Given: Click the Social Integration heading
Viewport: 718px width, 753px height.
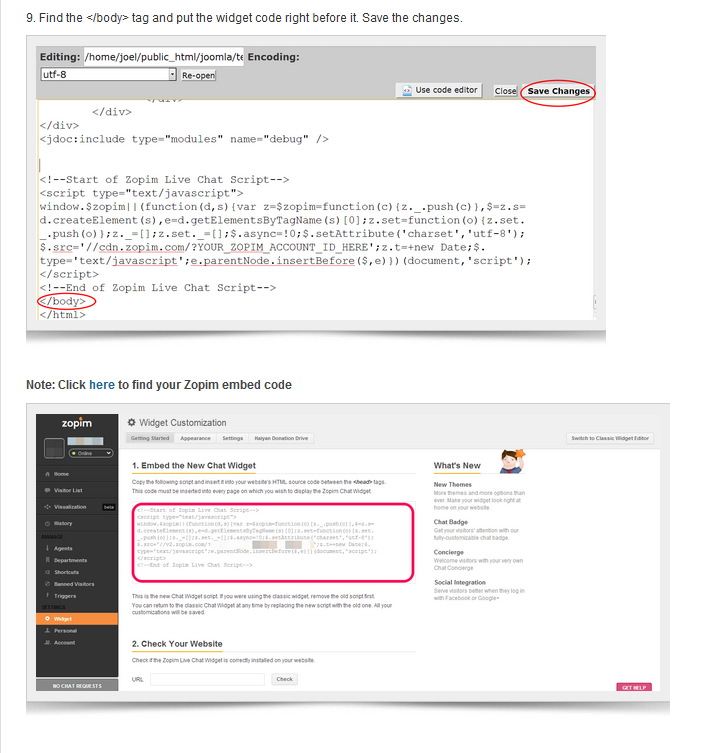Looking at the screenshot, I should [460, 583].
